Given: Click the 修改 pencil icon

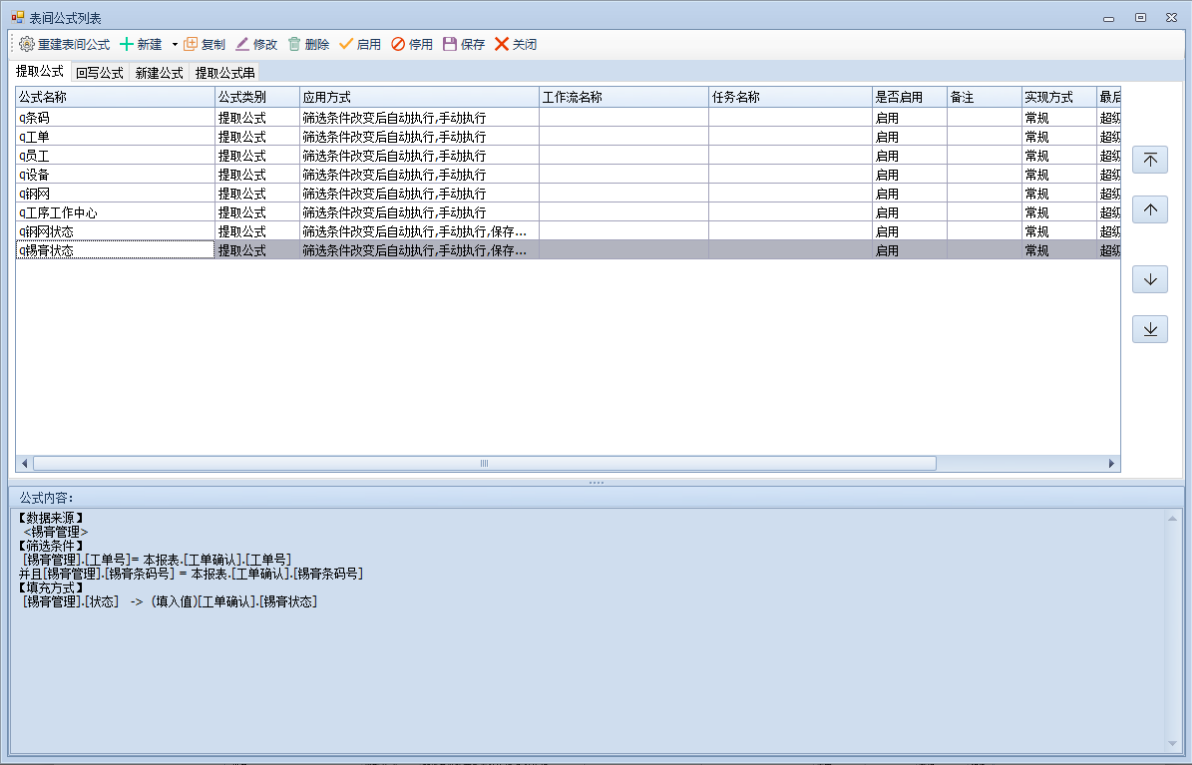Looking at the screenshot, I should [x=243, y=44].
